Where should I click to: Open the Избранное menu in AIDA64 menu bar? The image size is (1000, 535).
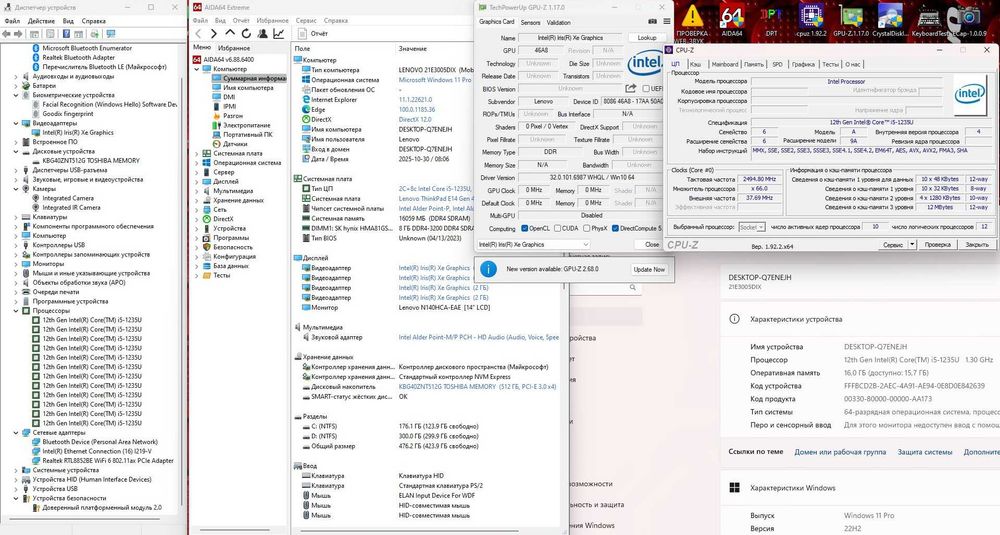click(272, 20)
